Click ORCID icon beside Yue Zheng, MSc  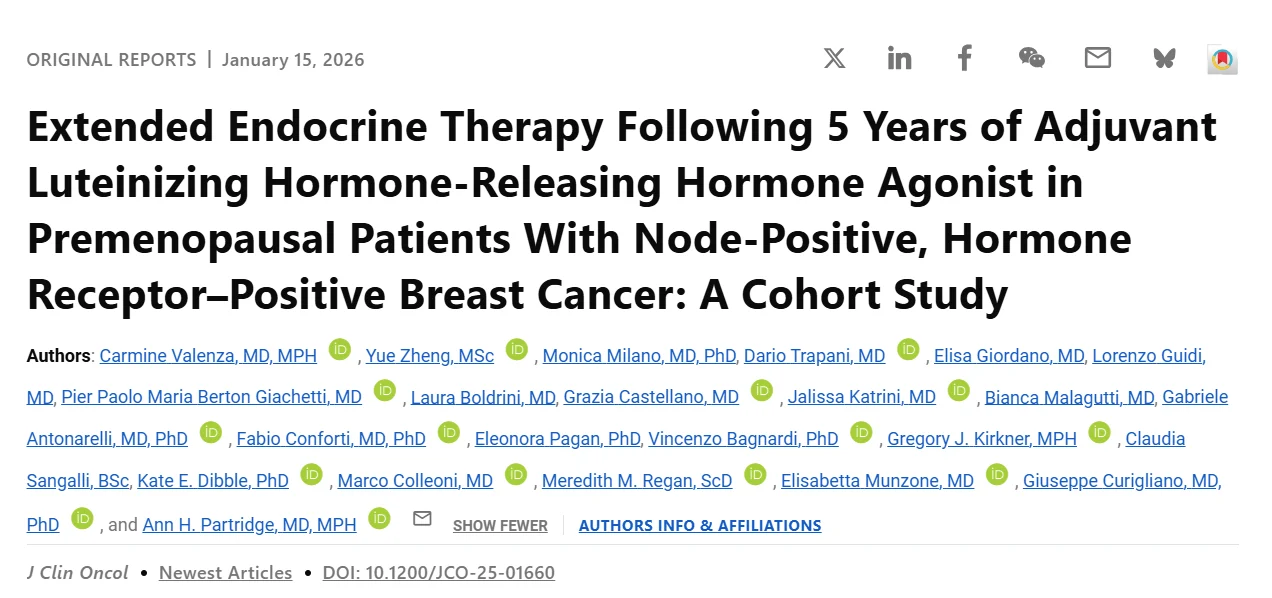(x=517, y=350)
